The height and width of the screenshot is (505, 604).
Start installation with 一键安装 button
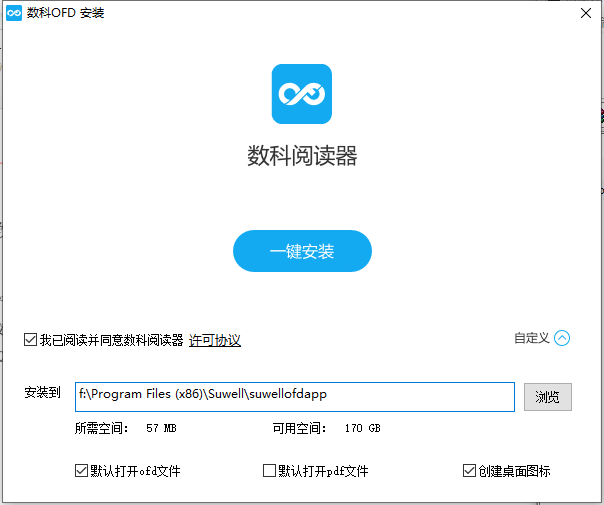tap(302, 251)
